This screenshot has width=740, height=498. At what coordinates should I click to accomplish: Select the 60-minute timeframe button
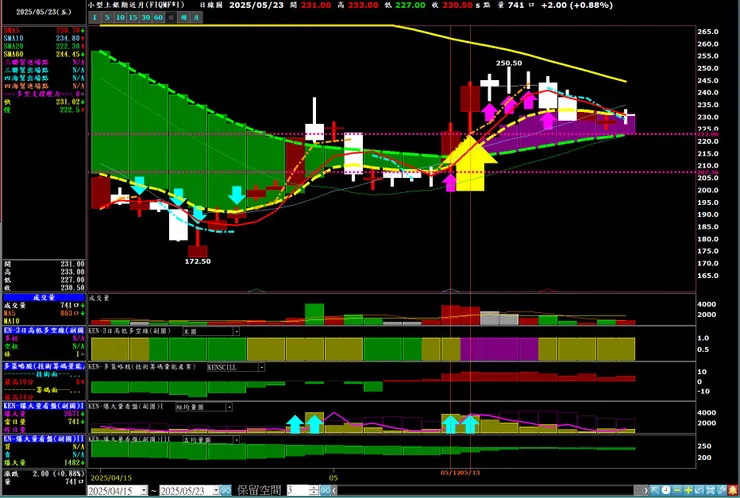pyautogui.click(x=158, y=17)
